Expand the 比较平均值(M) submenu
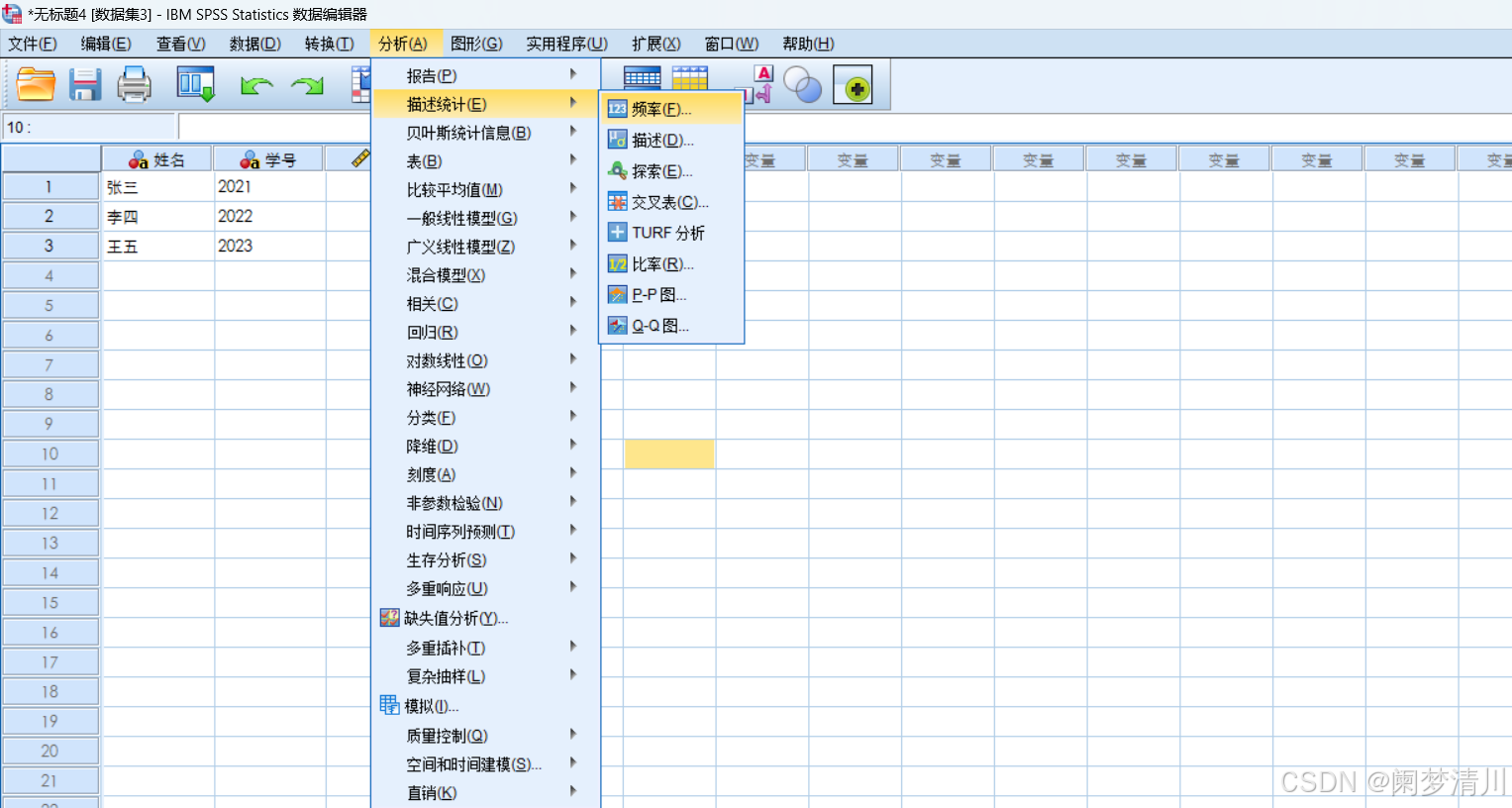 (x=485, y=189)
